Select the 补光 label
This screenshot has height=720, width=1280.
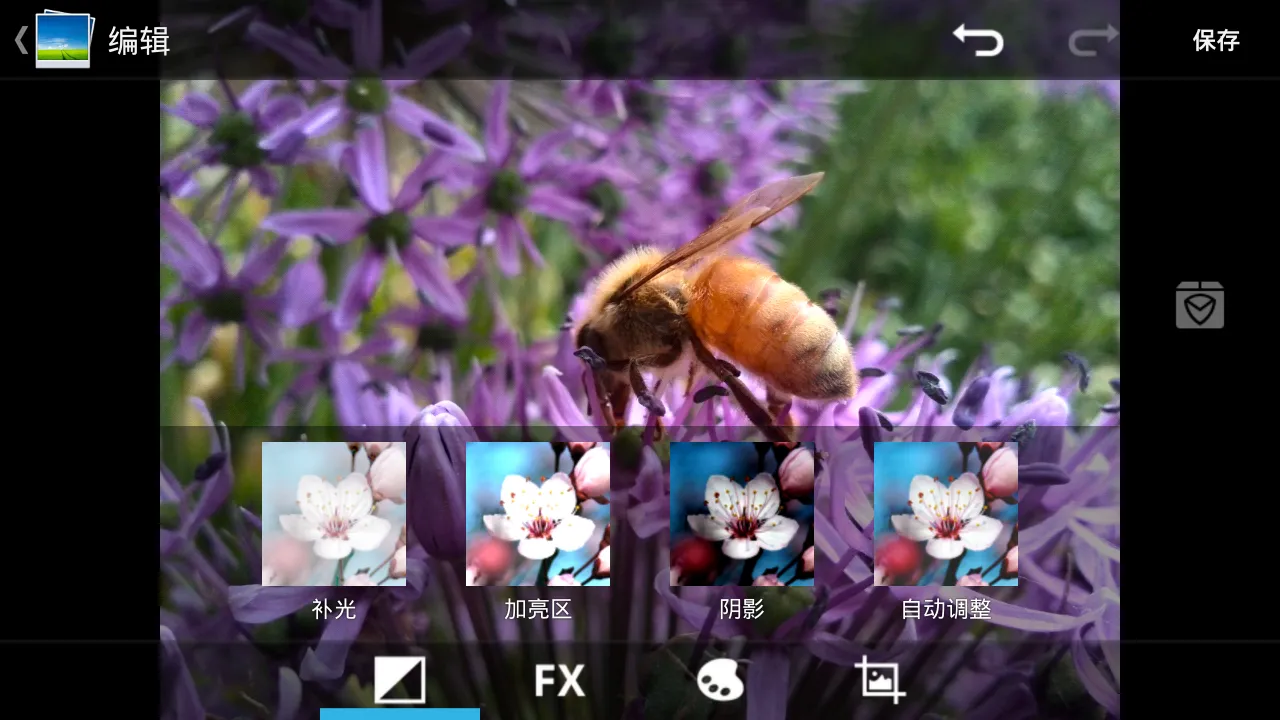coord(334,609)
